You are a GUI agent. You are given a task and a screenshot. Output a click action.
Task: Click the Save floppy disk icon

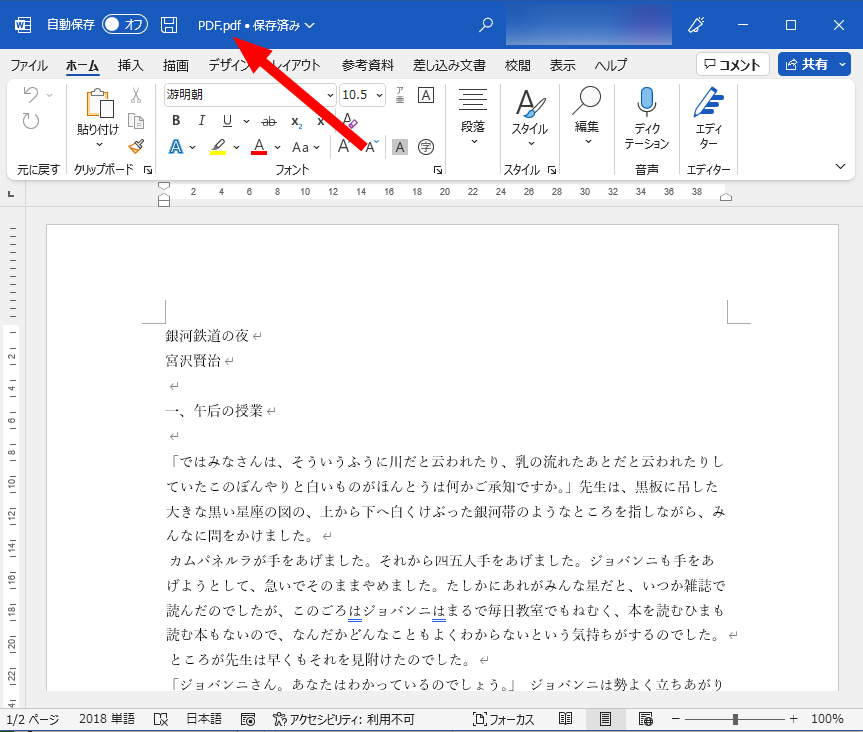(169, 25)
